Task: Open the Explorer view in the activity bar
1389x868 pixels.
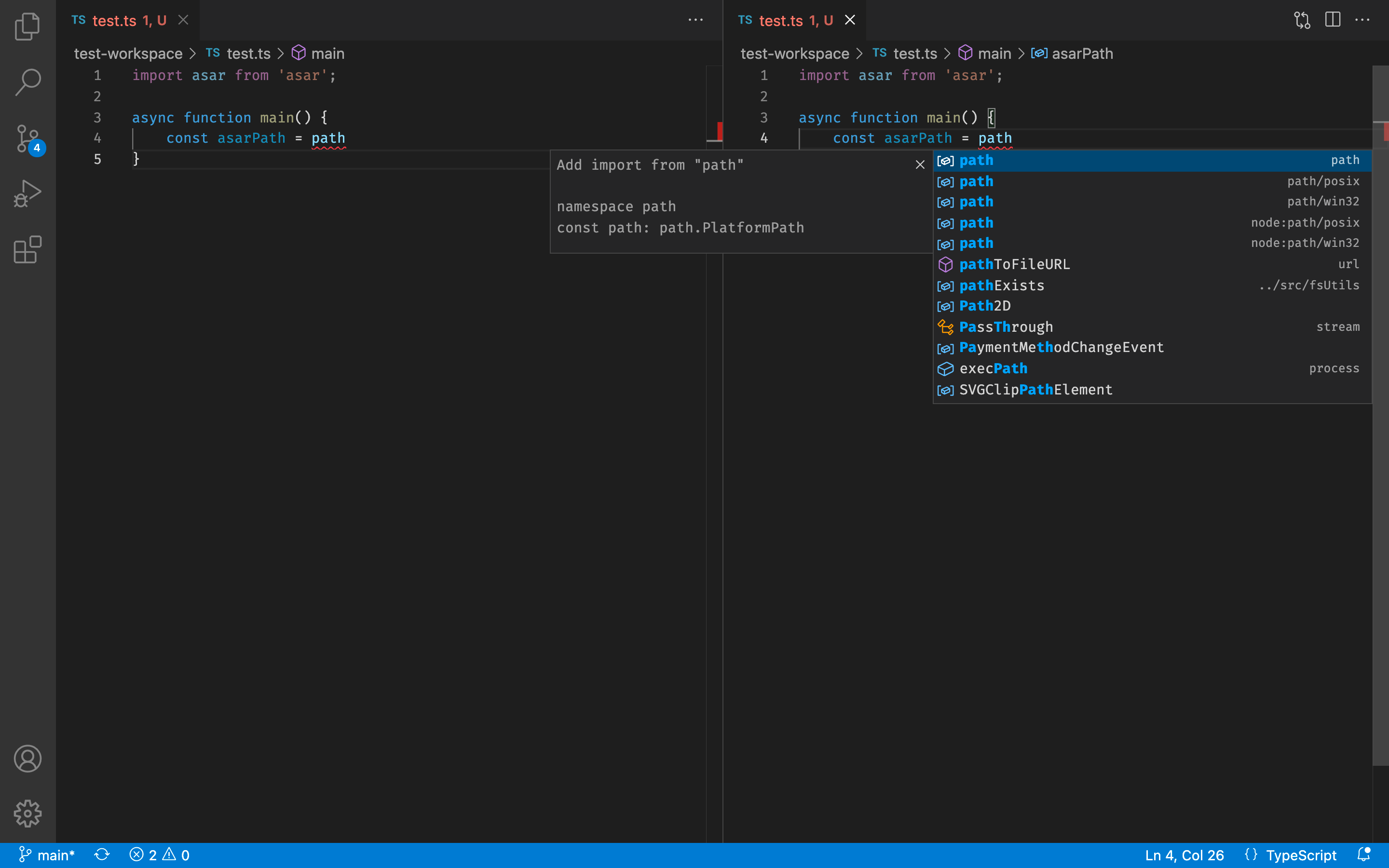Action: click(27, 26)
